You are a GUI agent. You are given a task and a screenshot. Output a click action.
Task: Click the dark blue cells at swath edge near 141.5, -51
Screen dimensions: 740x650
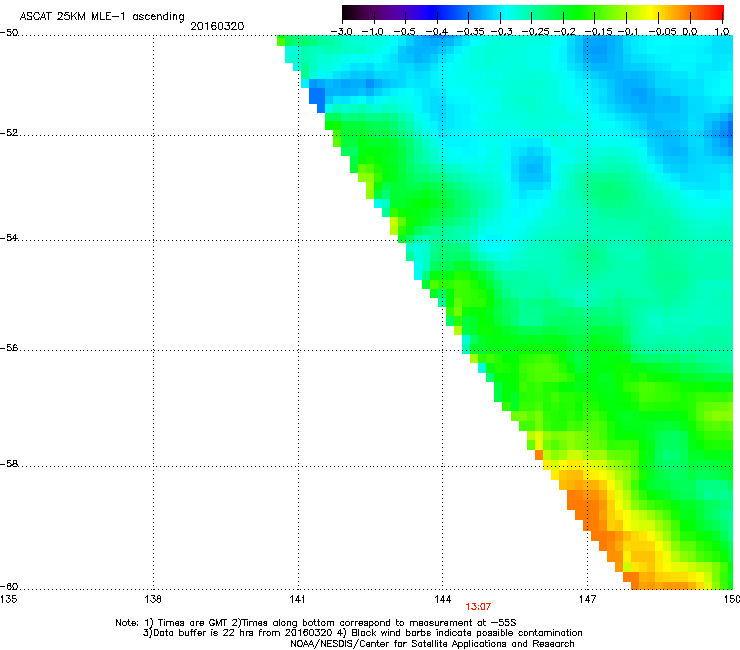point(317,96)
